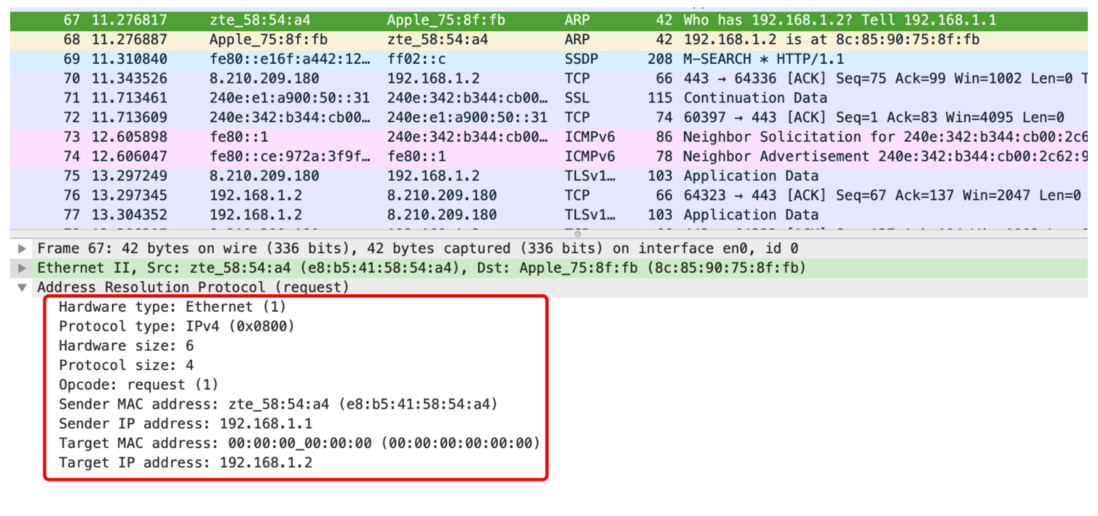Click source zte_58:54:a4 in packet 67
Viewport: 1098px width, 516px height.
pos(260,20)
